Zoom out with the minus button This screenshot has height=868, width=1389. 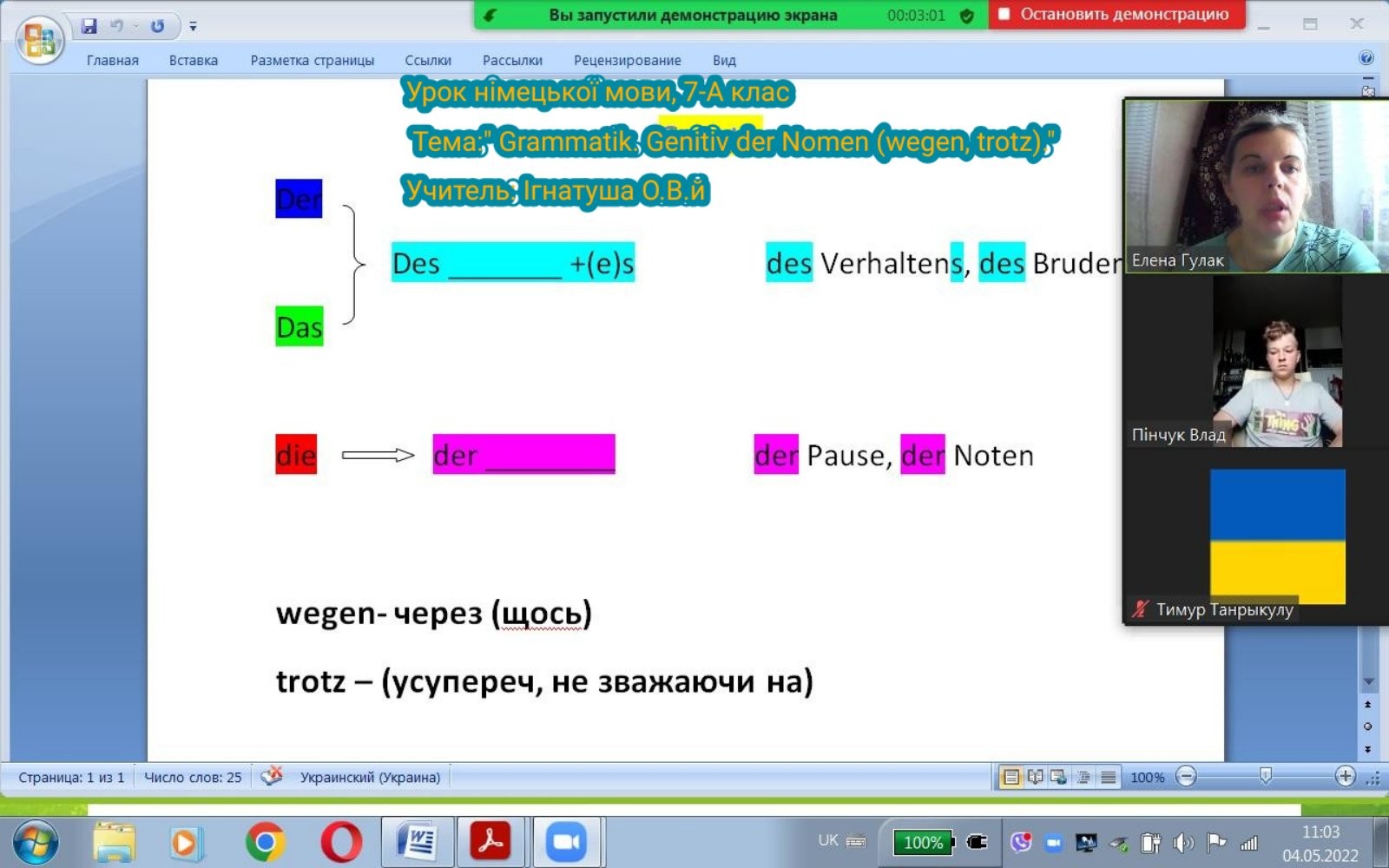(x=1186, y=777)
